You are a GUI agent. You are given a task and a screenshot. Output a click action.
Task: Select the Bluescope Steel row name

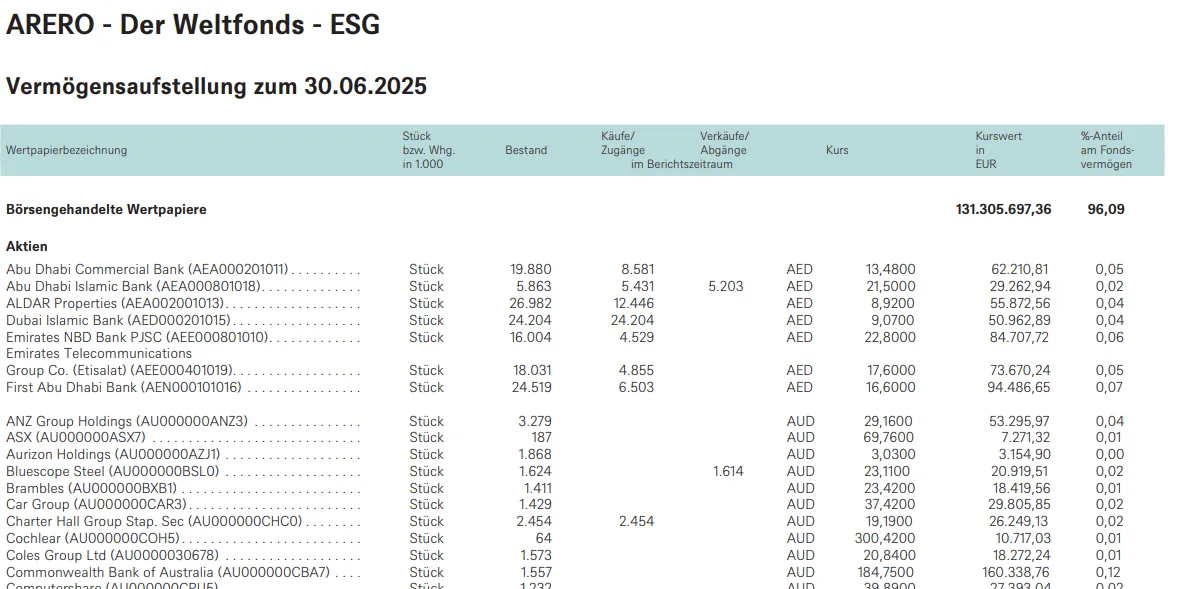coord(112,471)
